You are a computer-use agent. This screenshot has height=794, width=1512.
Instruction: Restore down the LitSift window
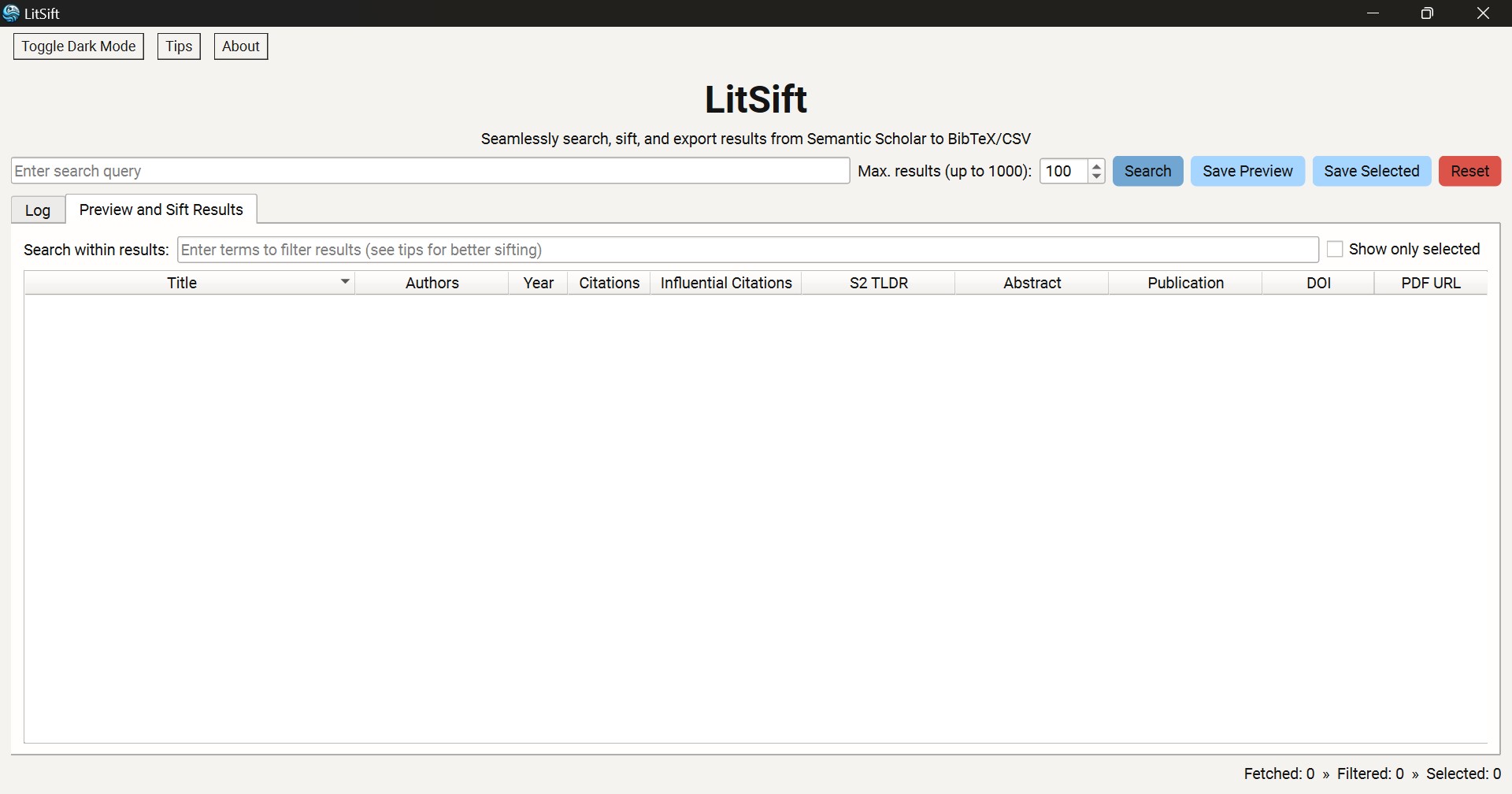[x=1427, y=13]
